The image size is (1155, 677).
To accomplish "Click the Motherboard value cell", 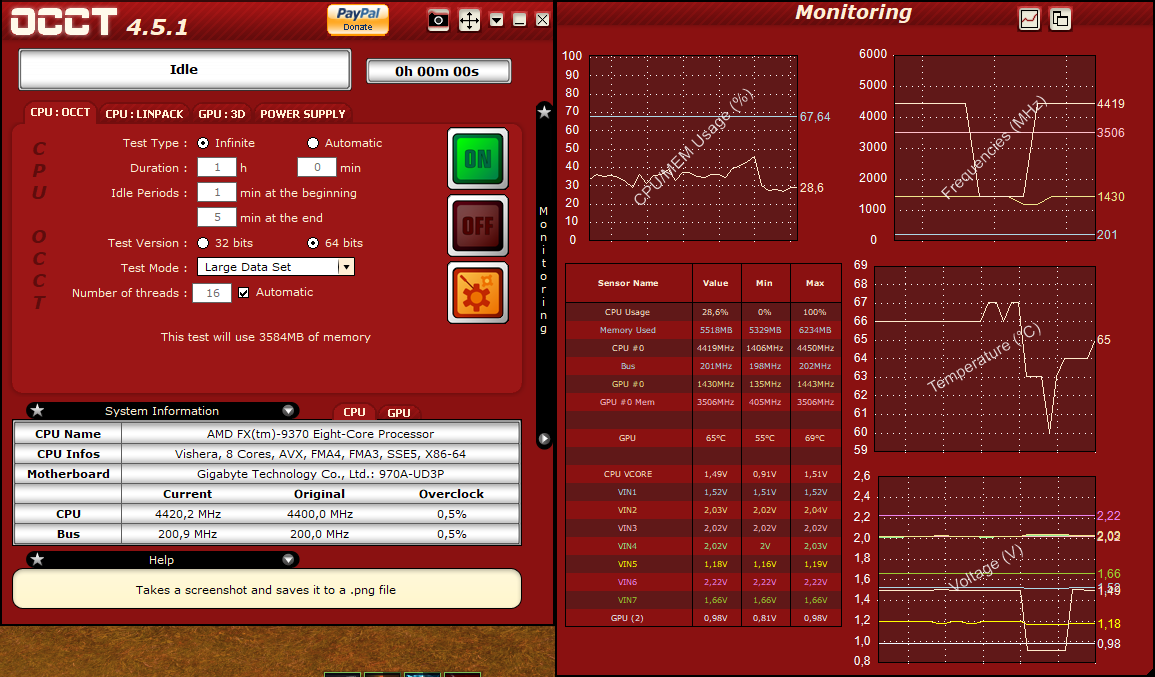I will tap(320, 474).
